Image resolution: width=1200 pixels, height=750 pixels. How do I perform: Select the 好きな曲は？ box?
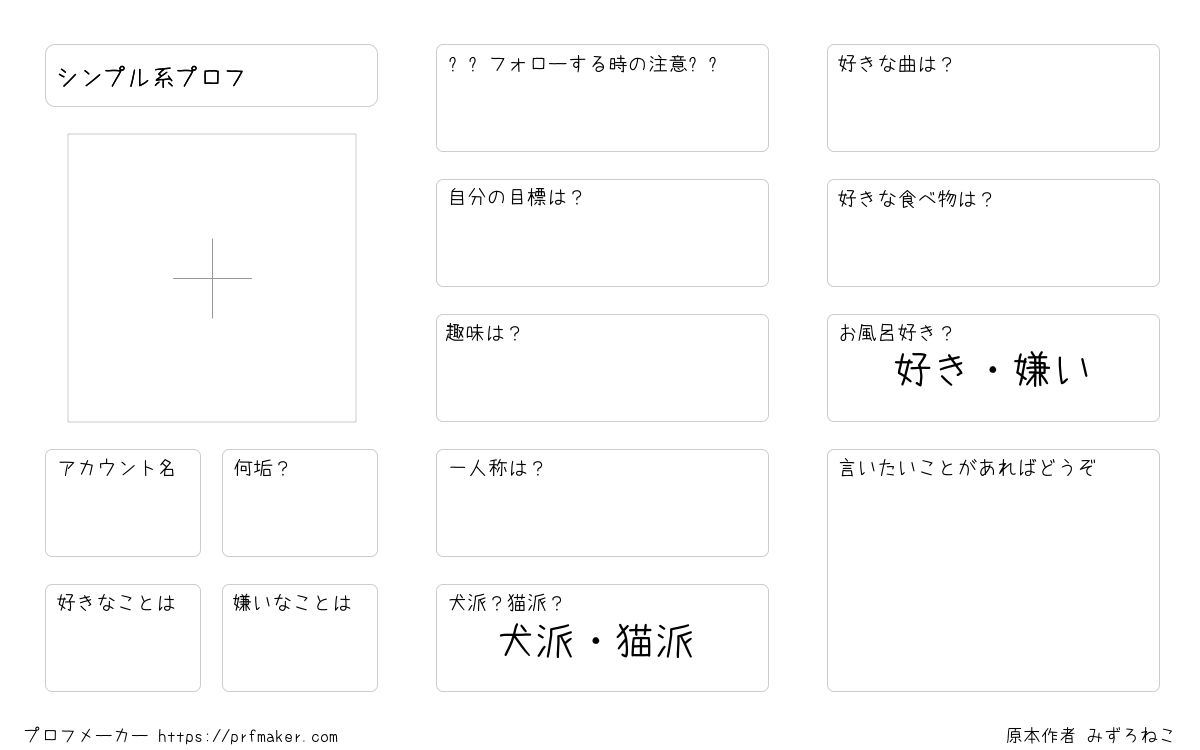click(993, 98)
